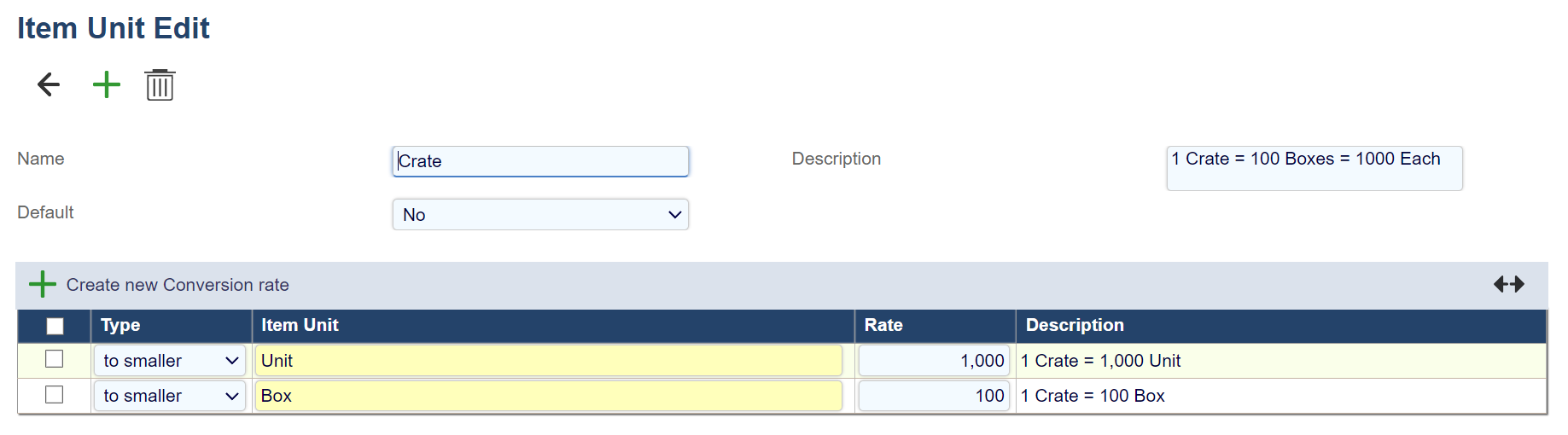Check the Unit row checkbox
The height and width of the screenshot is (435, 1568).
55,359
